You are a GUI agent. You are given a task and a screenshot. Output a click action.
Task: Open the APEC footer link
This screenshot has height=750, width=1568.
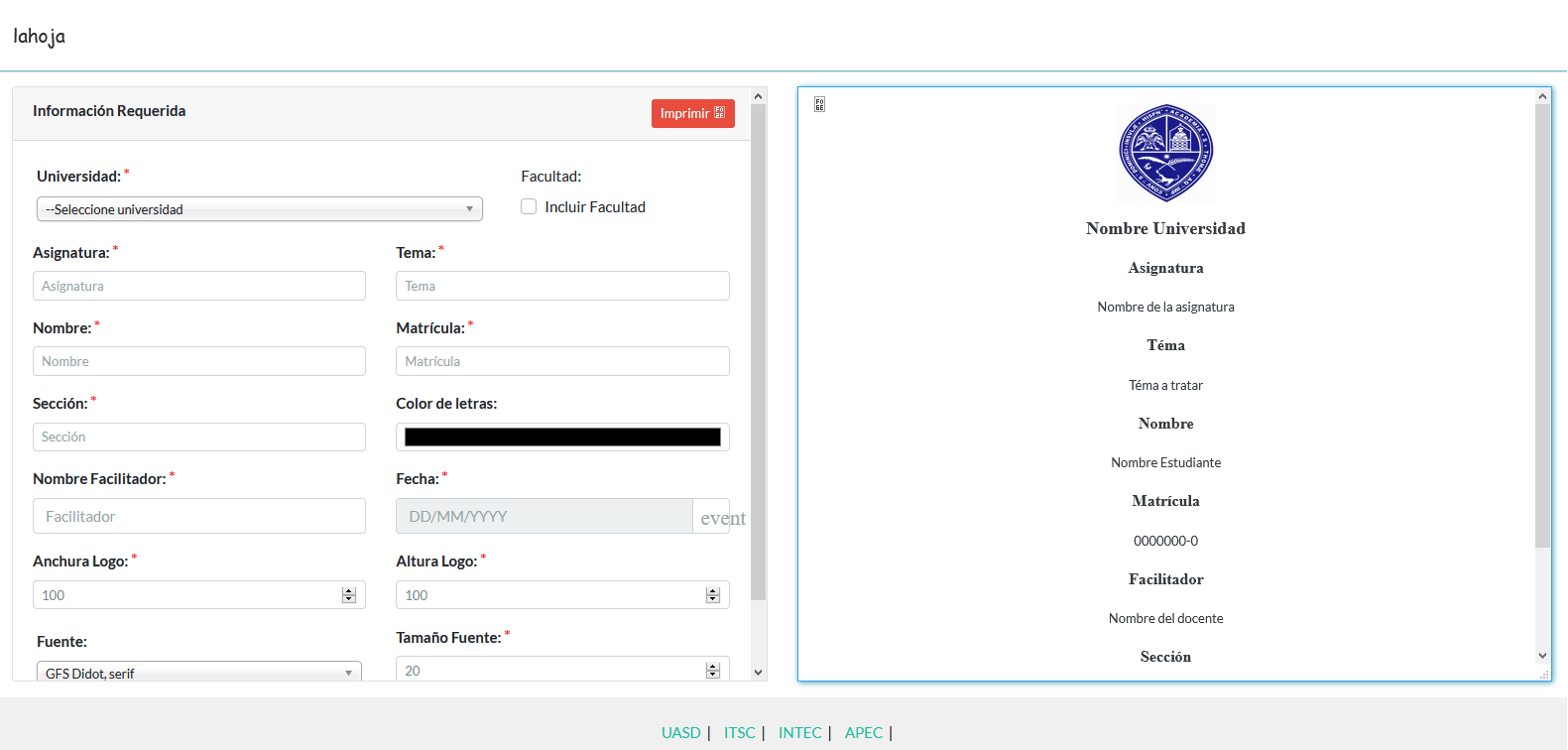(864, 732)
